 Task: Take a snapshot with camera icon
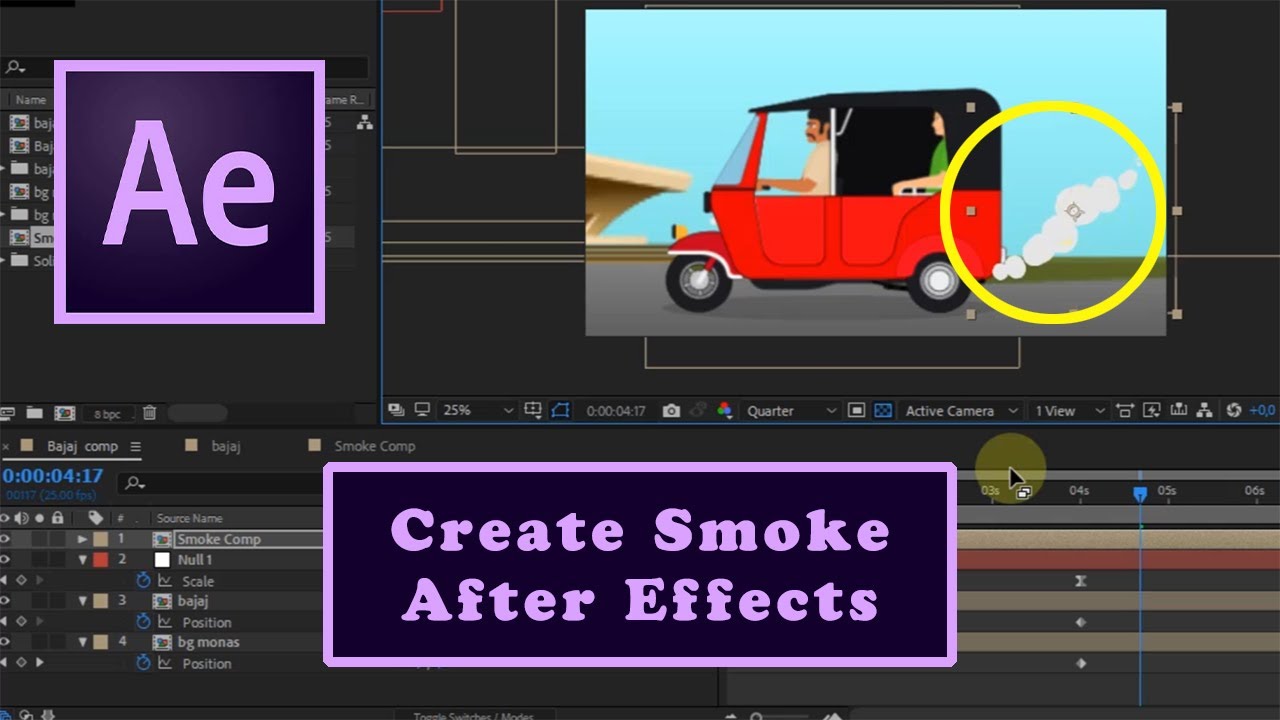coord(671,410)
